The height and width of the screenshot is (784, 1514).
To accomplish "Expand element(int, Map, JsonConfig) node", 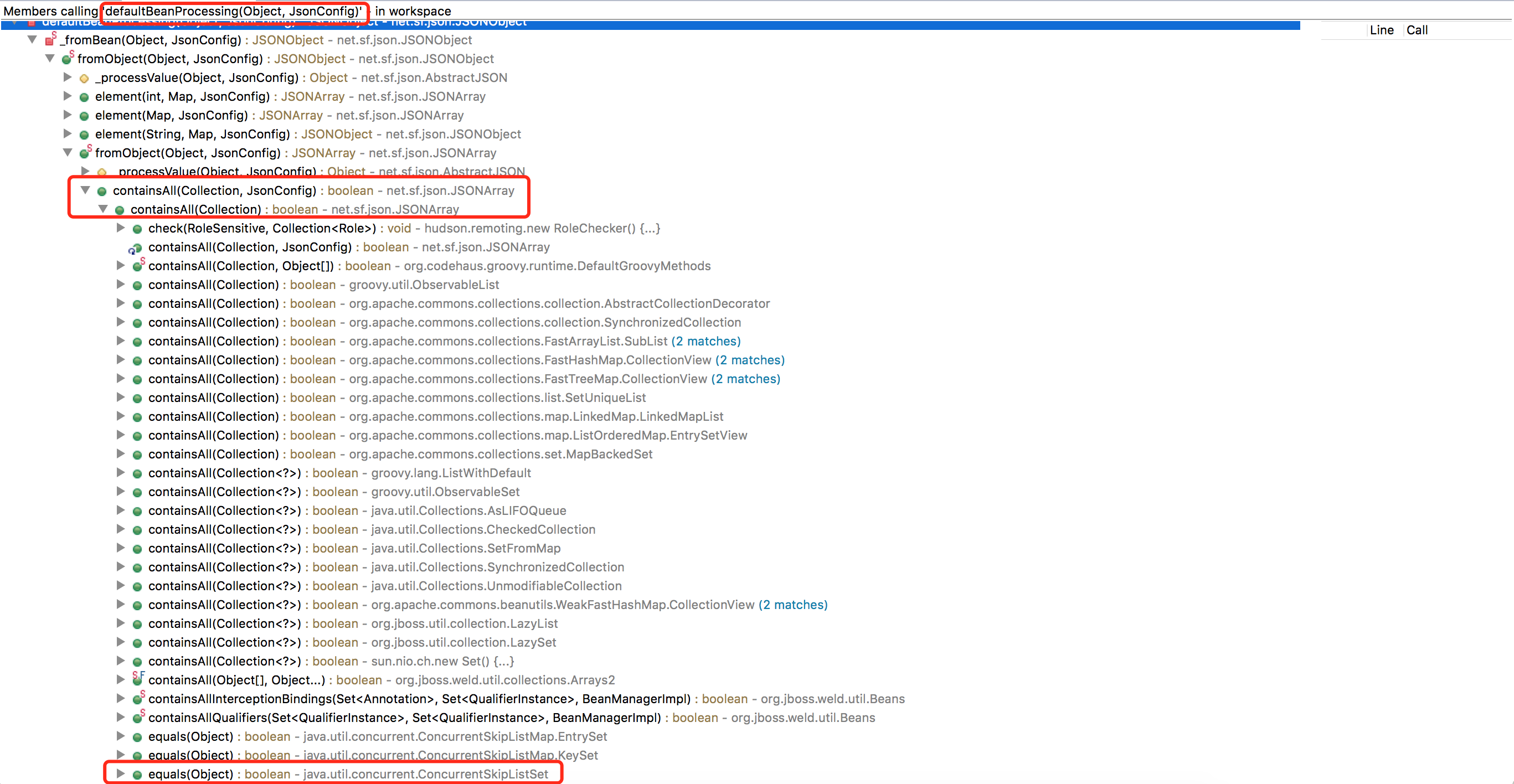I will 68,96.
